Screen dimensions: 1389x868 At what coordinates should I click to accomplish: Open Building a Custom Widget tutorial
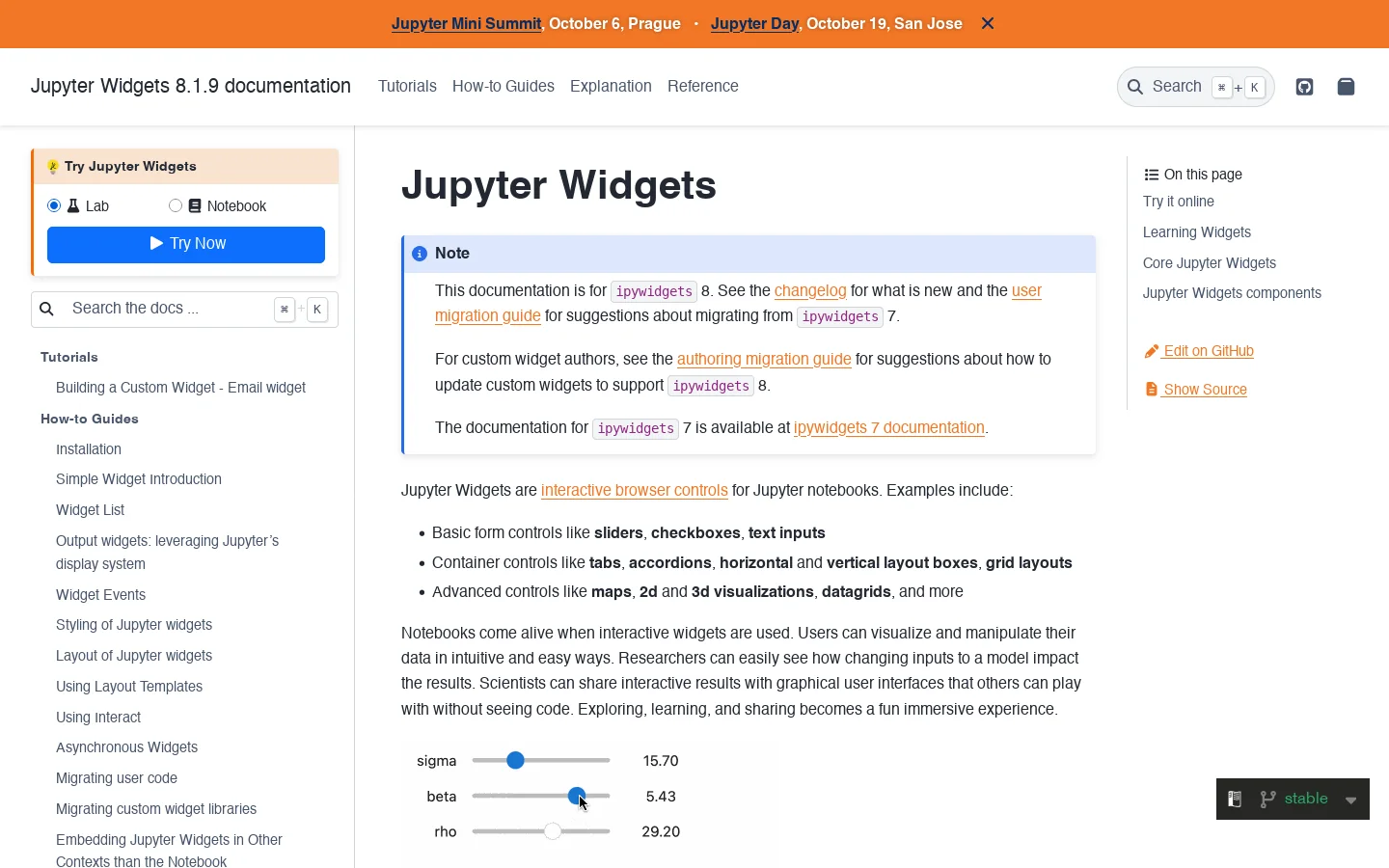180,388
